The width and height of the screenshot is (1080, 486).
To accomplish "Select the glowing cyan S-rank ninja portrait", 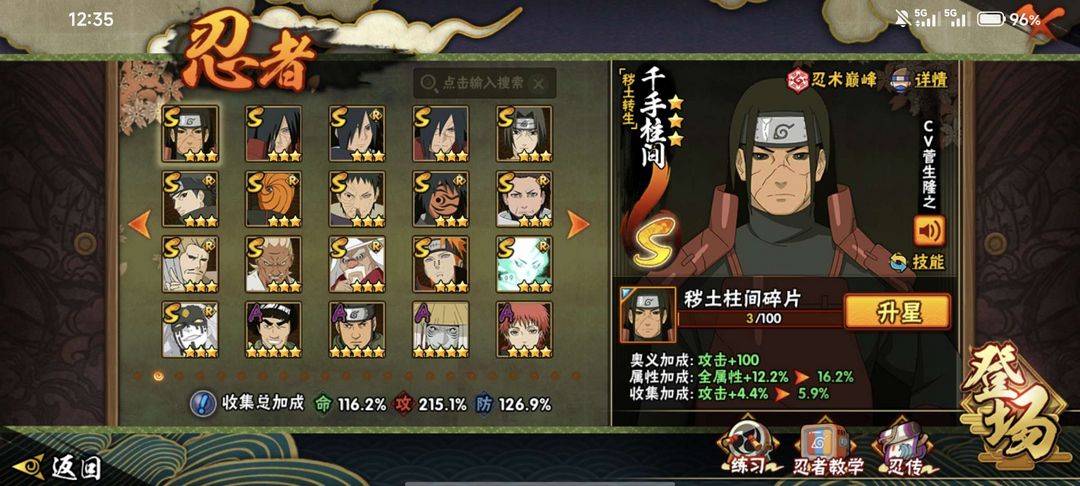I will pyautogui.click(x=524, y=264).
